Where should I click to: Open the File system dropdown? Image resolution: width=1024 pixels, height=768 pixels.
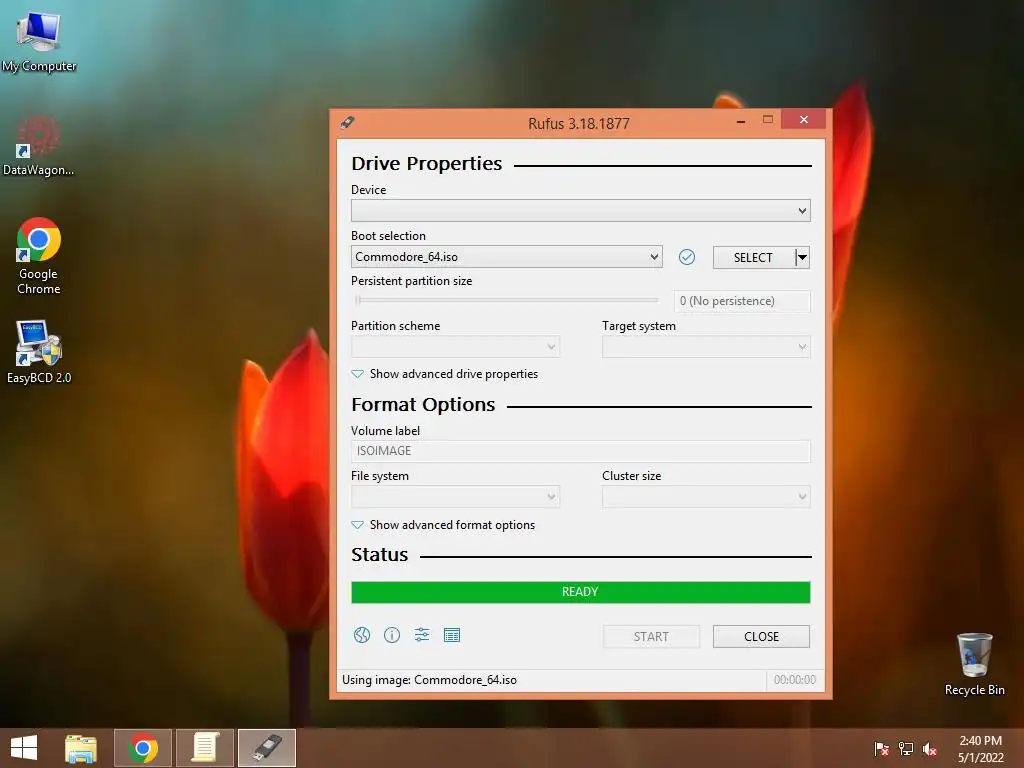click(455, 497)
